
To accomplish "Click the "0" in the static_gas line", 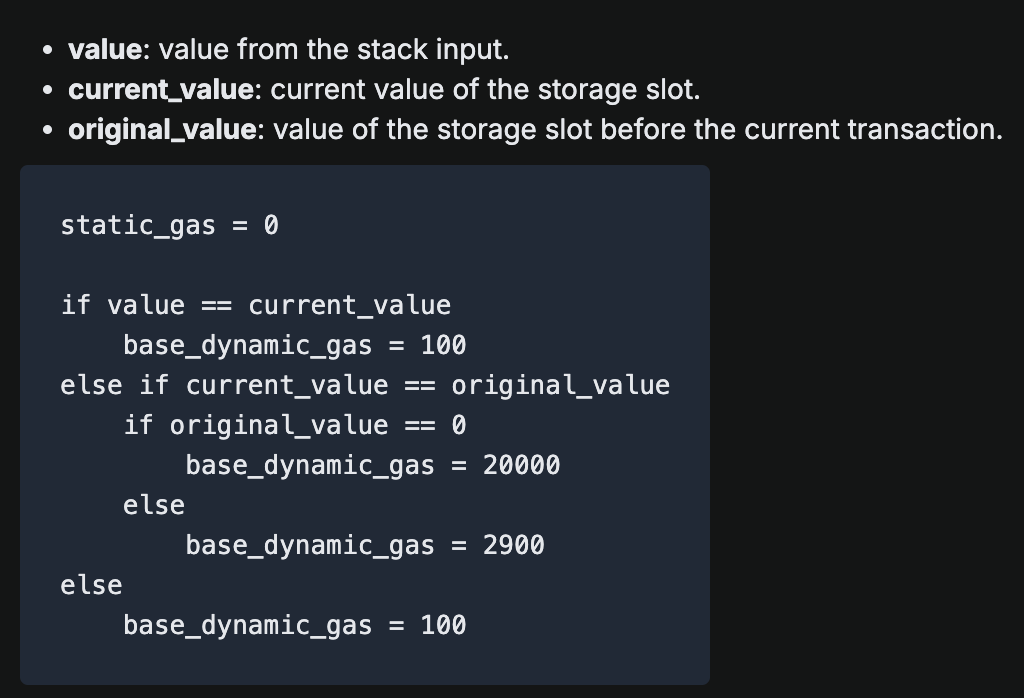I will [271, 225].
